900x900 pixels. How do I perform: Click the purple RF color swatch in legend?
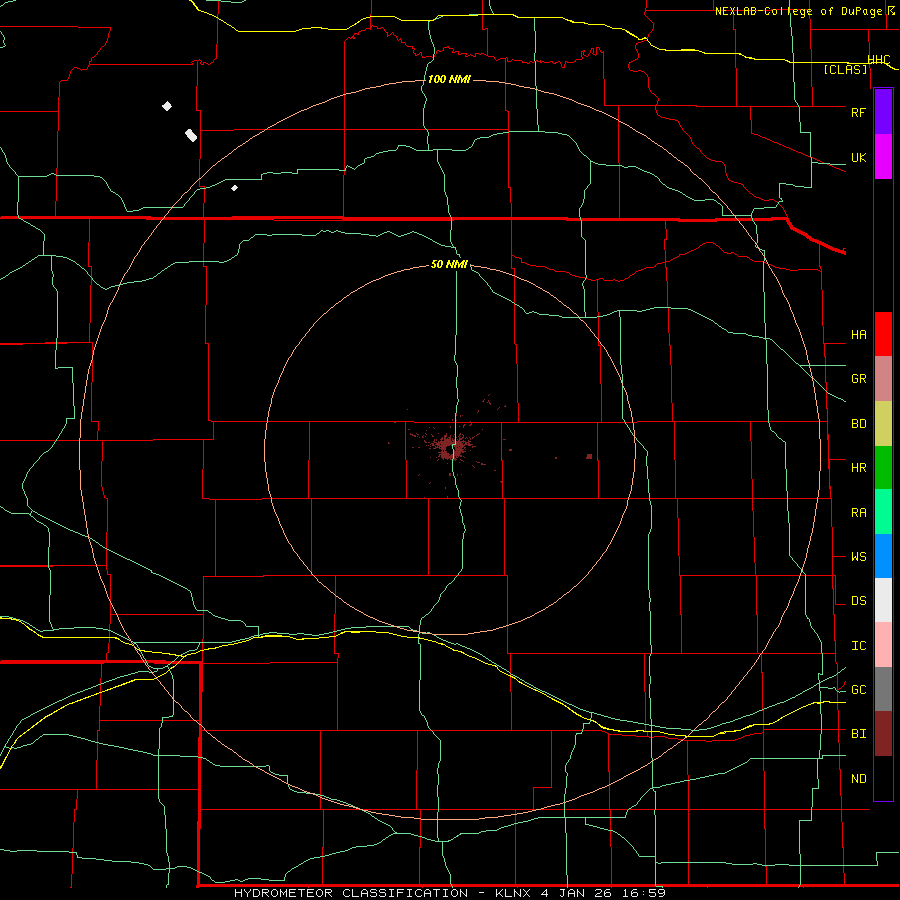tap(883, 112)
